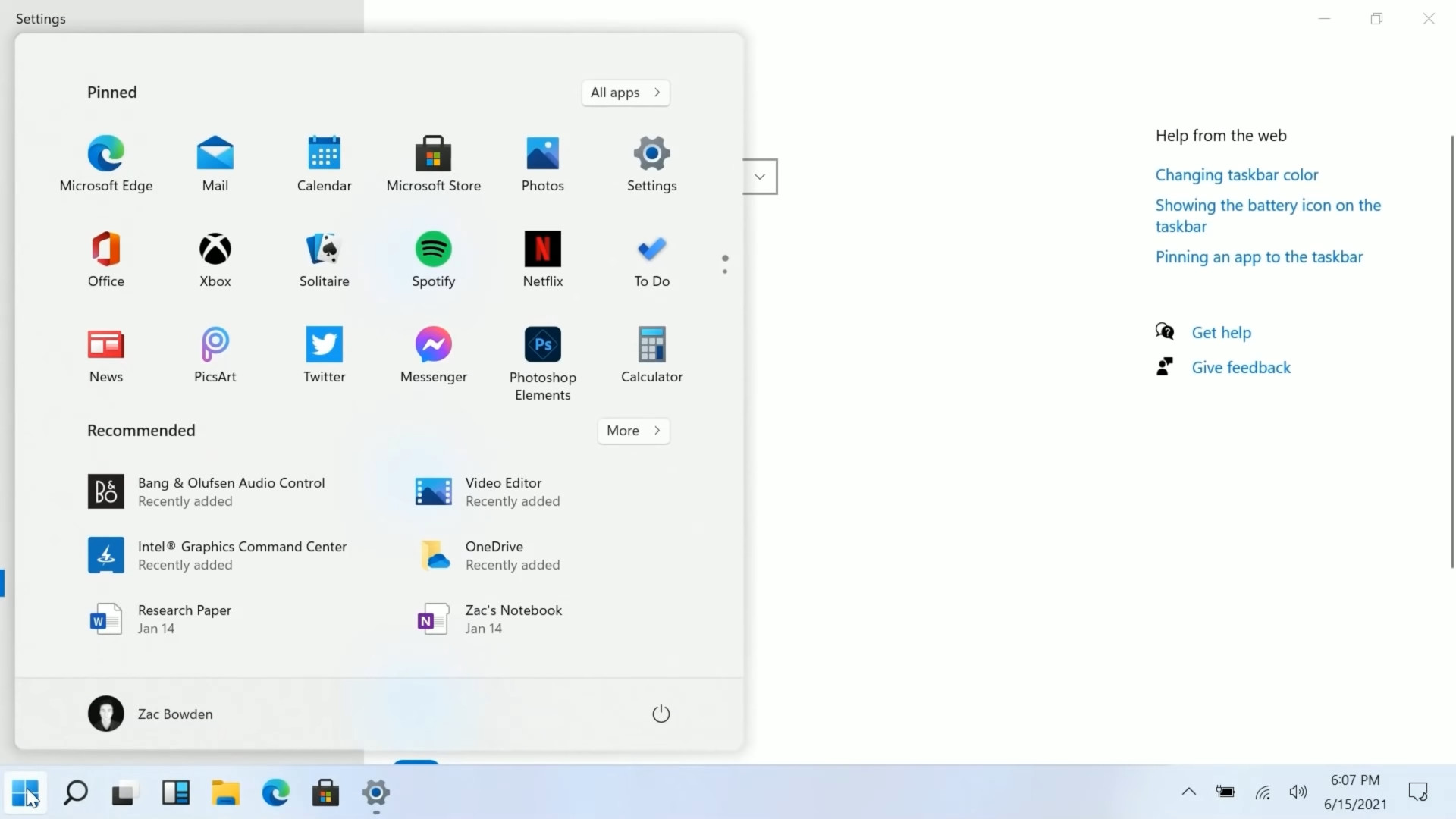Viewport: 1456px width, 819px height.
Task: Open the Calculator app
Action: (x=652, y=355)
